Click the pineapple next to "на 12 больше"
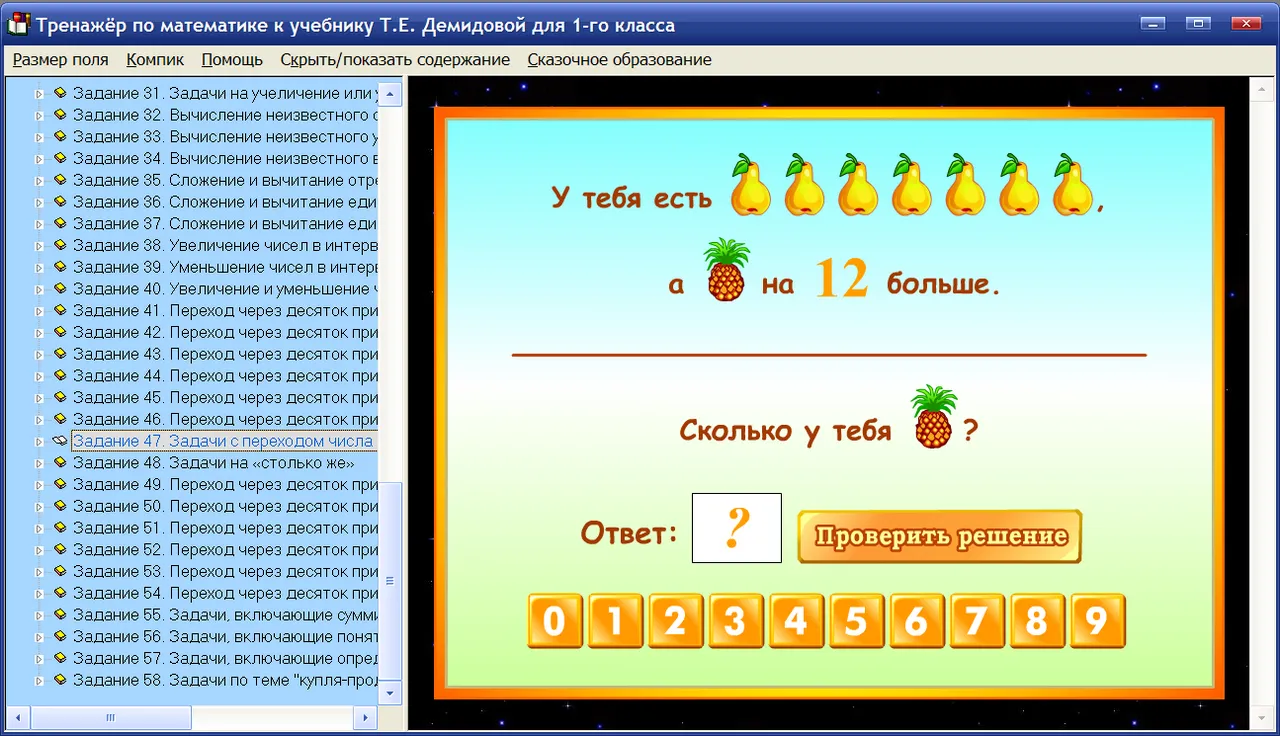 coord(727,271)
